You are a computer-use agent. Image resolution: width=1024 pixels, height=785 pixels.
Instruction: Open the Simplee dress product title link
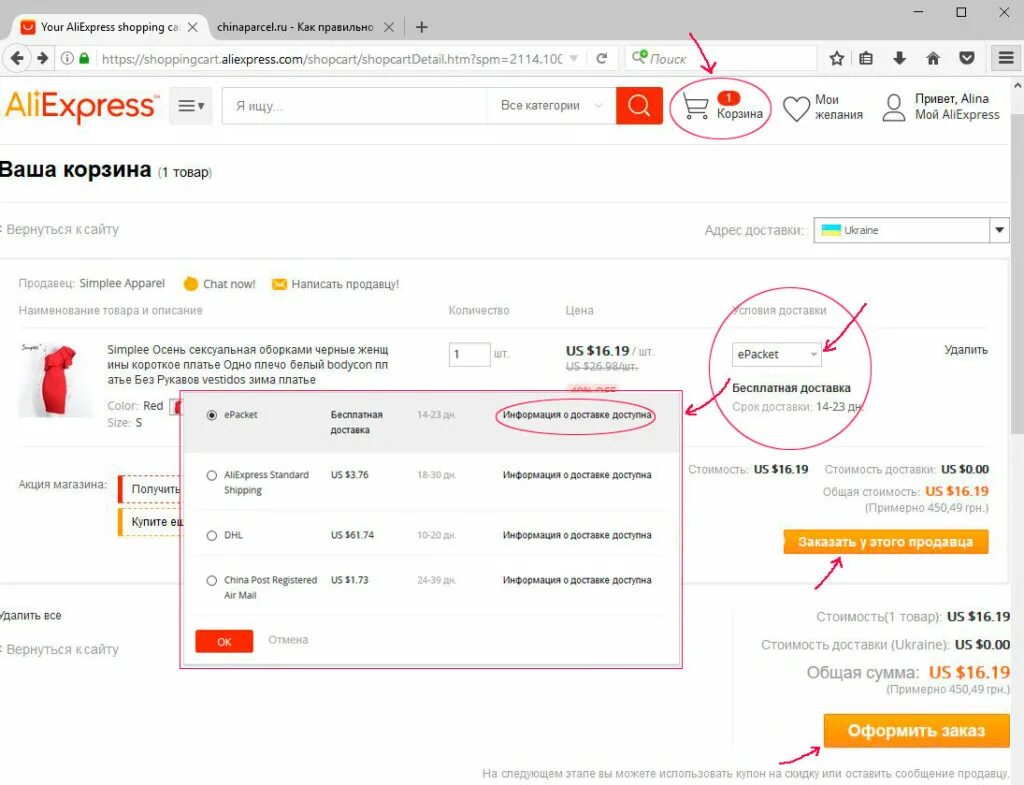[248, 364]
